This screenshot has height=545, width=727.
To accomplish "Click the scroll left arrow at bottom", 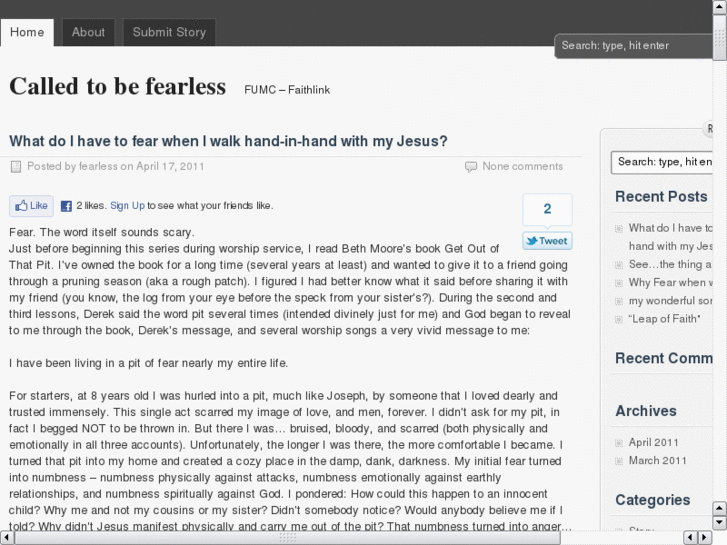I will pyautogui.click(x=7, y=537).
